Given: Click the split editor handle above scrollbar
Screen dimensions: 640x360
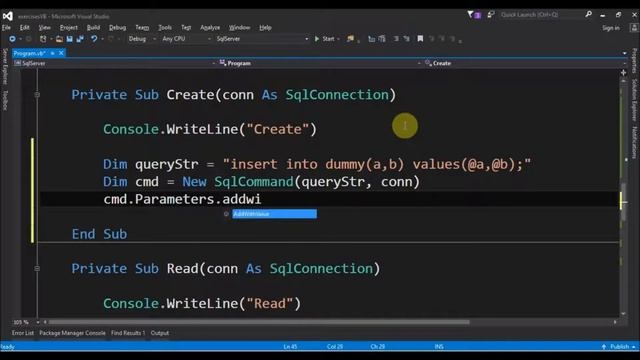Looking at the screenshot, I should tap(624, 73).
